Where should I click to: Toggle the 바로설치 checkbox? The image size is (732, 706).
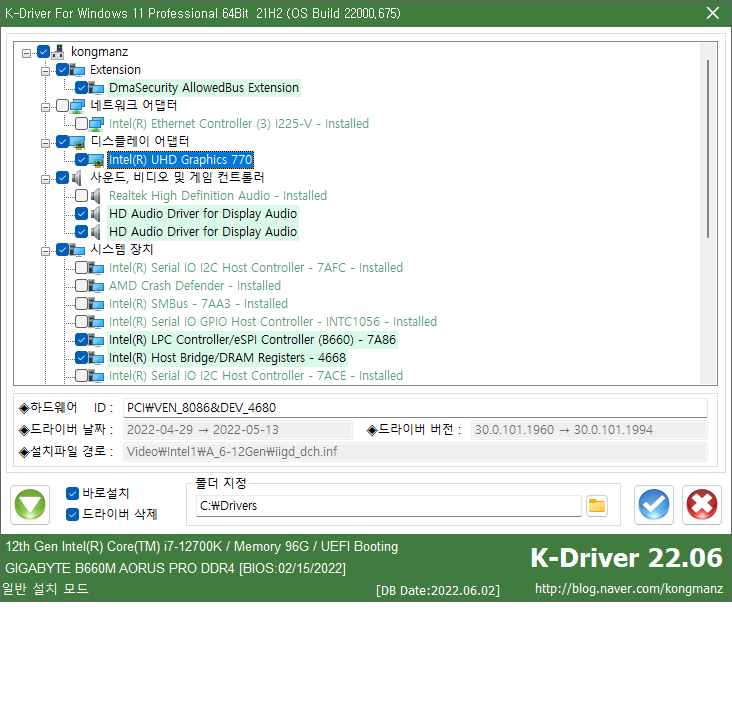(72, 493)
